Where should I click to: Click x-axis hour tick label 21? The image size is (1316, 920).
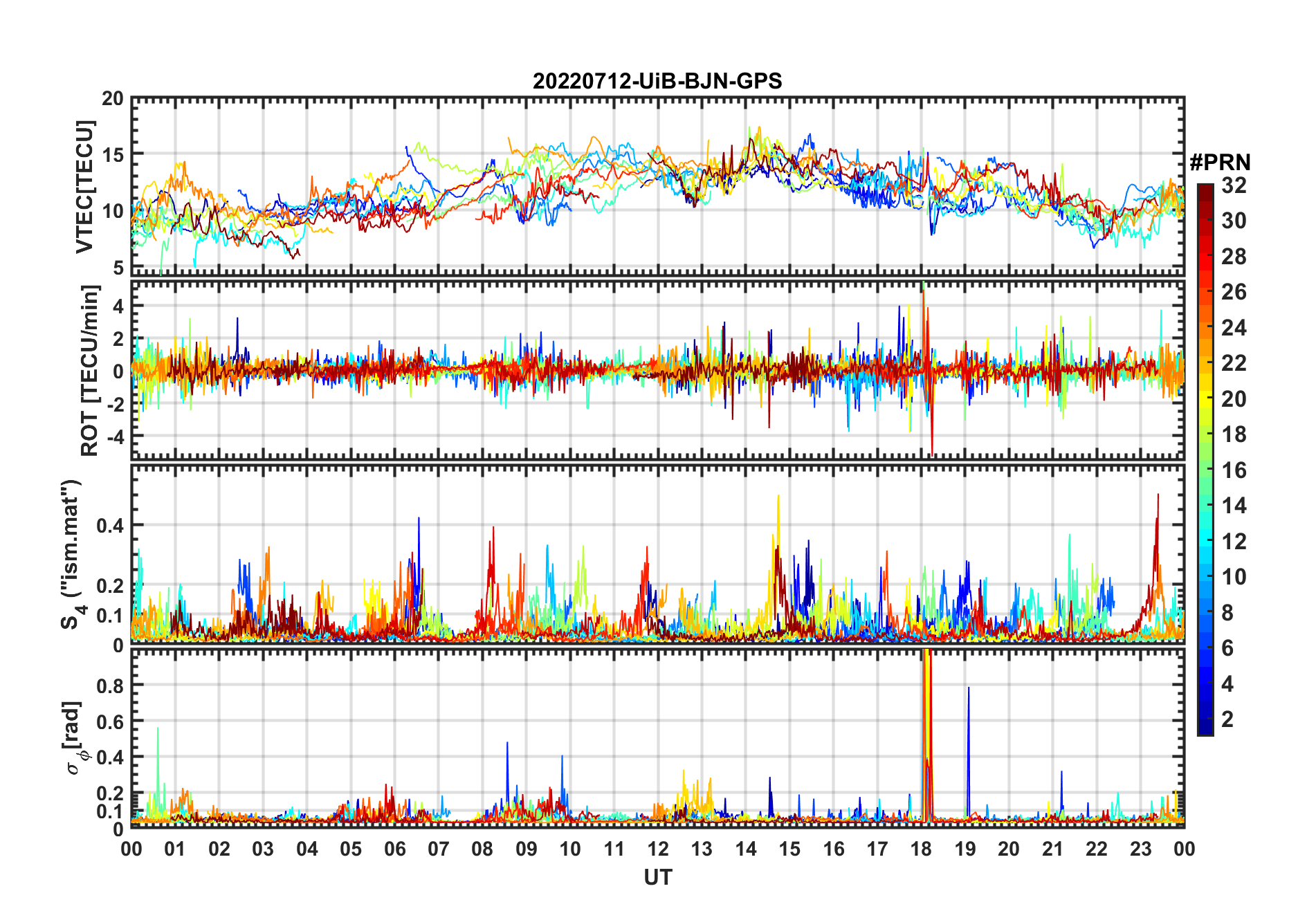tap(1052, 849)
